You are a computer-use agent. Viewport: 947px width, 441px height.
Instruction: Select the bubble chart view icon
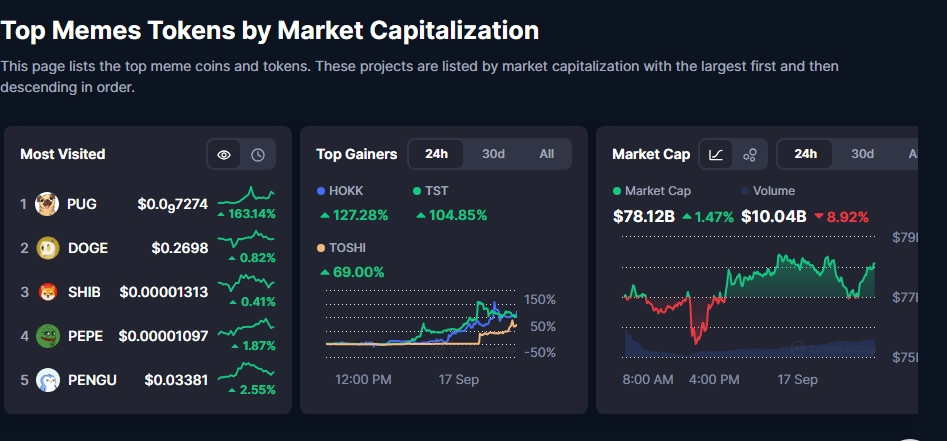point(750,154)
